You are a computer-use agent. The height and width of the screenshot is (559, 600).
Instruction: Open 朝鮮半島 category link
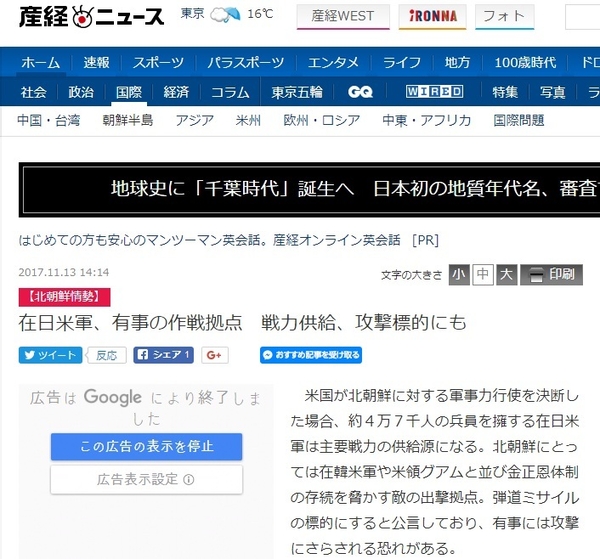click(x=128, y=121)
